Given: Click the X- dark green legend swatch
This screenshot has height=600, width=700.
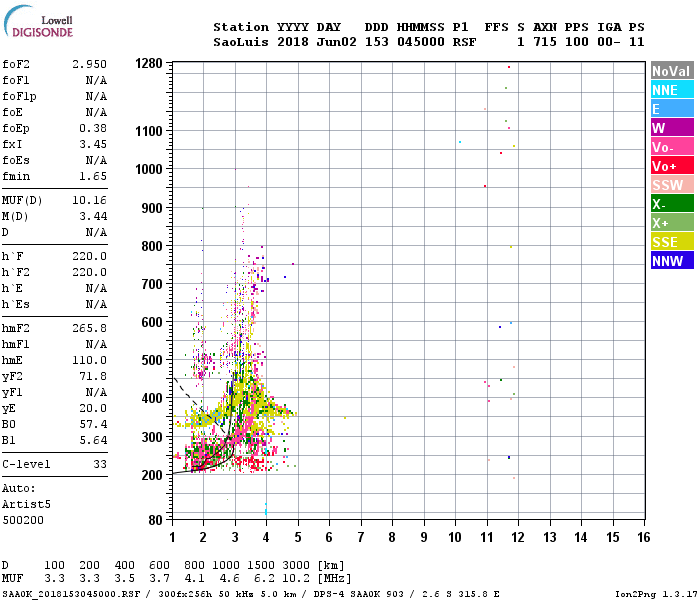Looking at the screenshot, I should click(672, 204).
